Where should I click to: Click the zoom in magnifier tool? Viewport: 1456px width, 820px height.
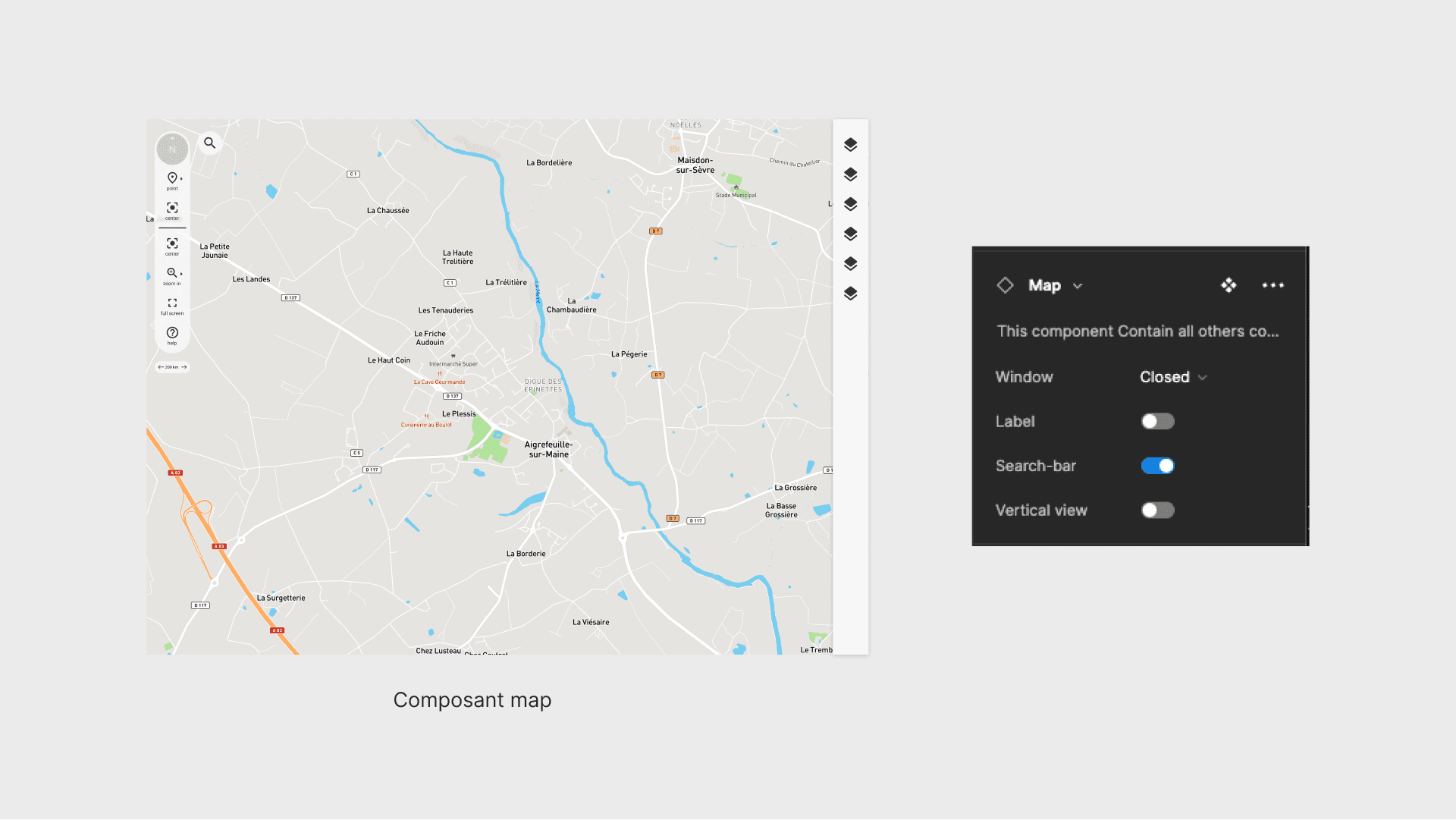(x=172, y=273)
